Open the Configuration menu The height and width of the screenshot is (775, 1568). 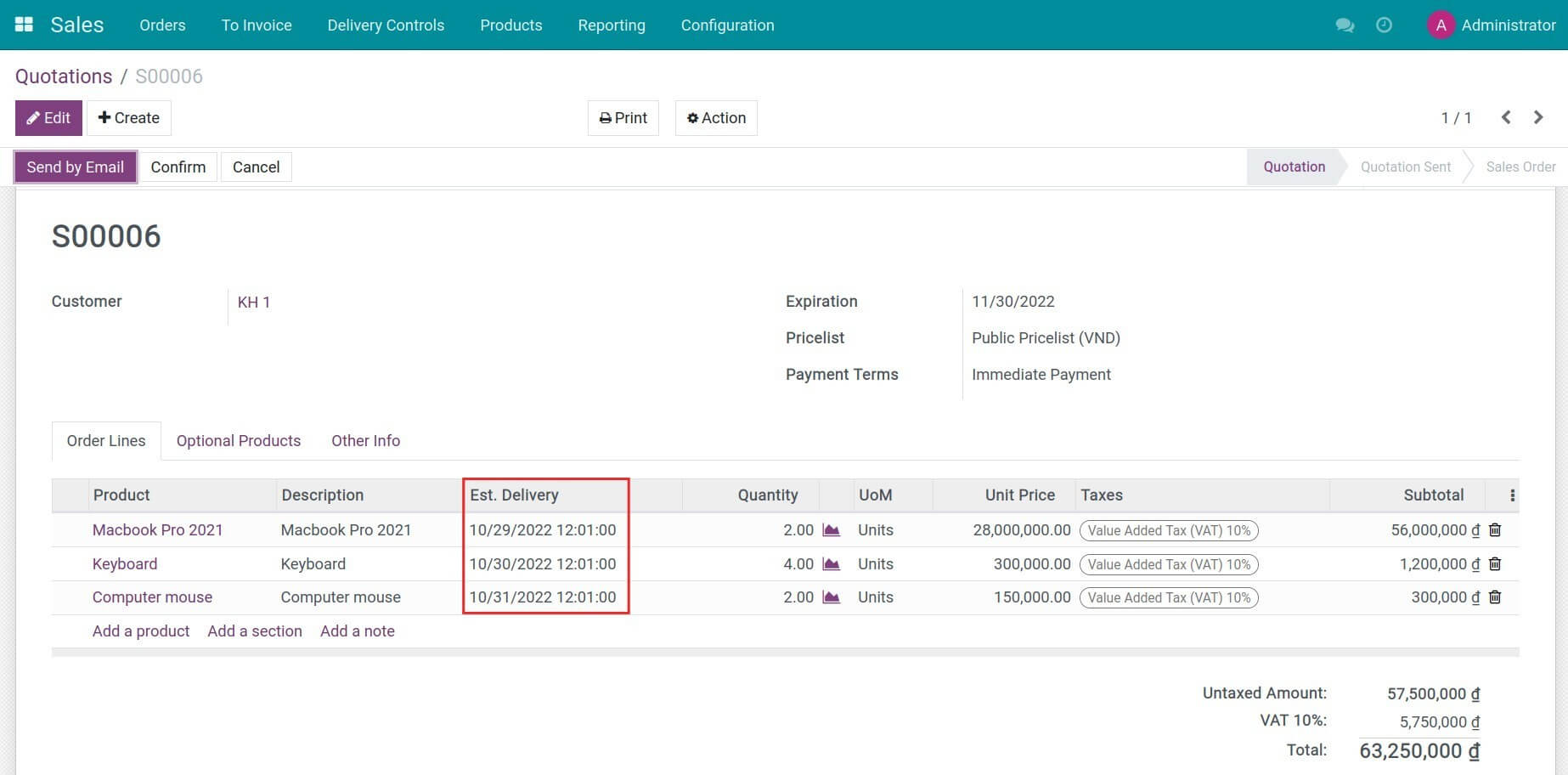(727, 25)
